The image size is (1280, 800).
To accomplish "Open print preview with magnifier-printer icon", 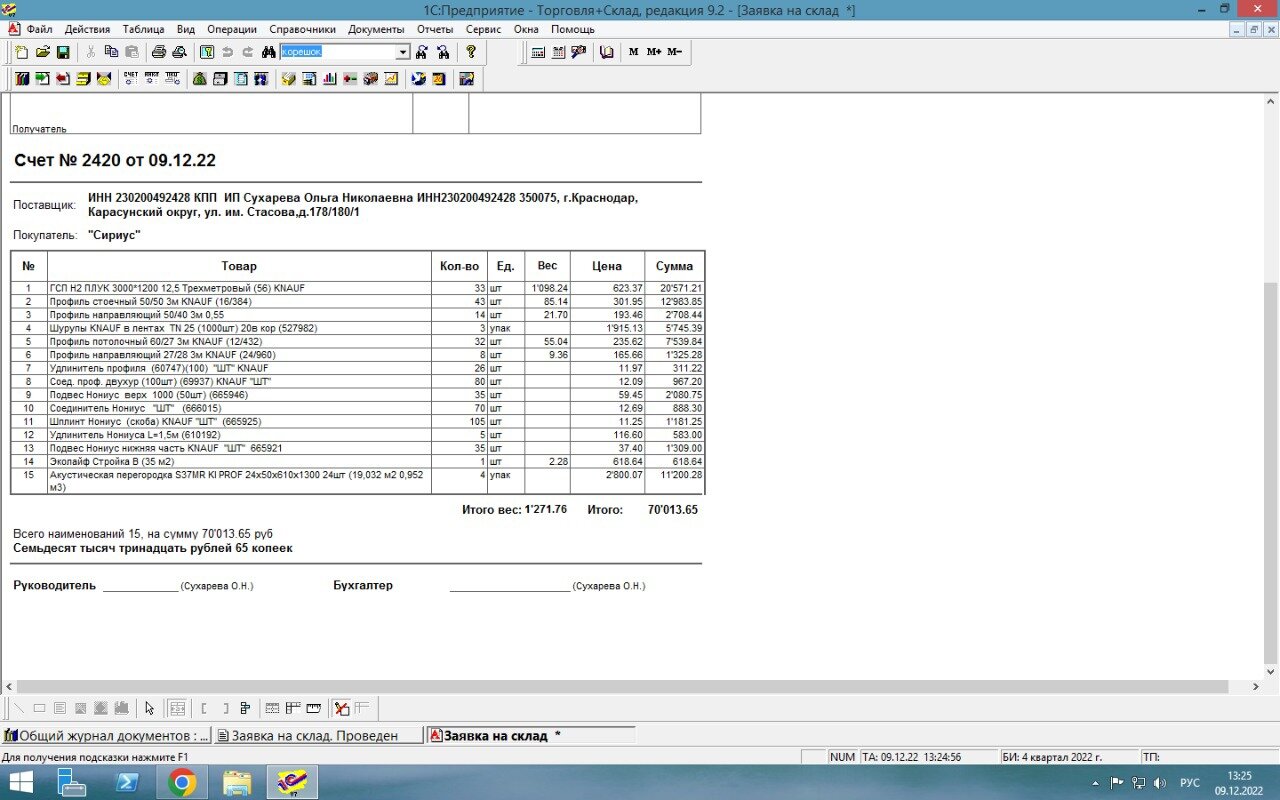I will click(x=179, y=52).
